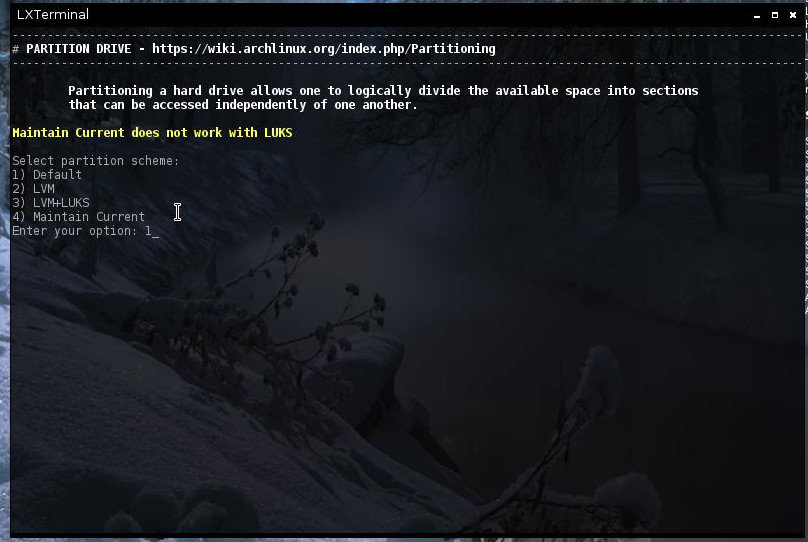The height and width of the screenshot is (542, 808).
Task: Maximize the LXTerminal window
Action: tap(775, 15)
